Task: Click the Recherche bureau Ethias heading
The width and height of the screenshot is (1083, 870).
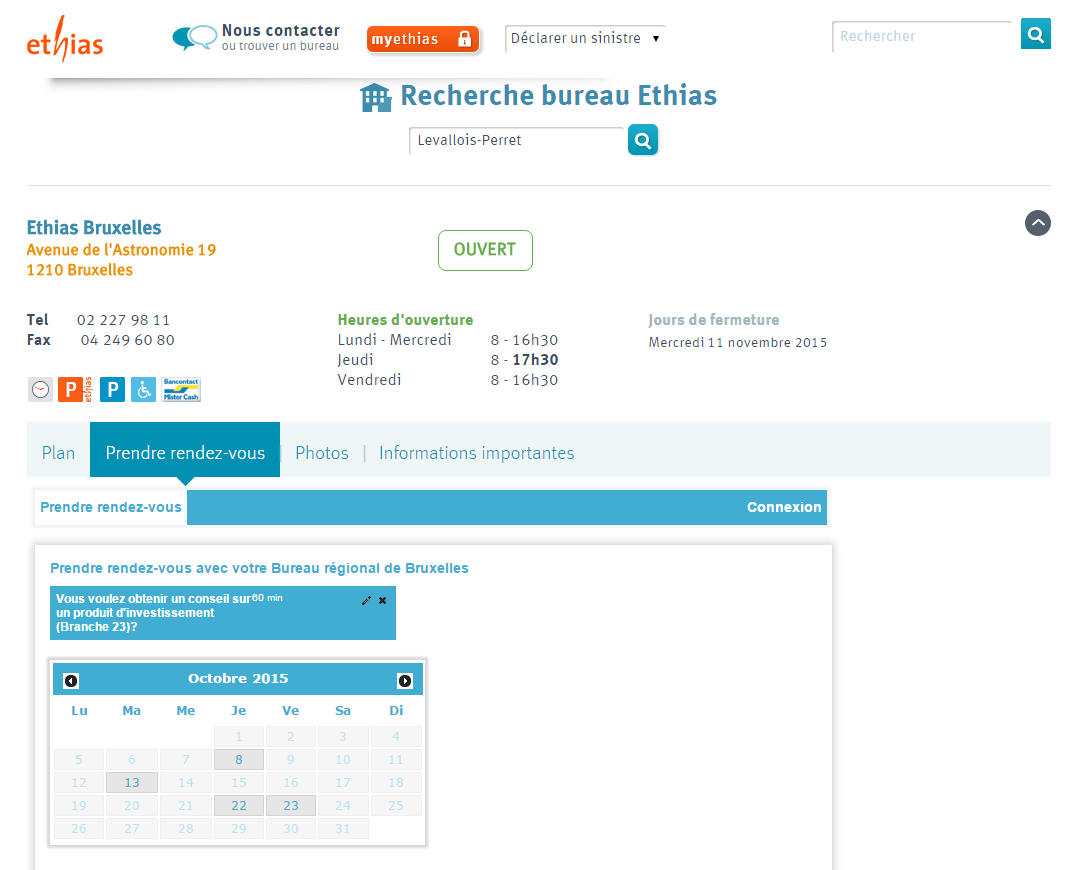Action: click(559, 96)
